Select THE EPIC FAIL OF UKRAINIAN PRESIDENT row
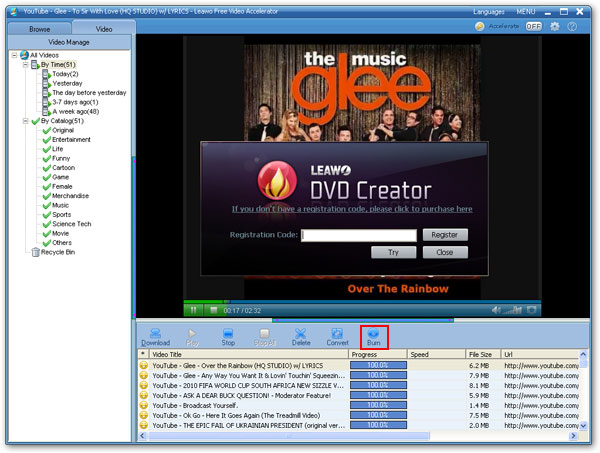Viewport: 600px width, 453px height. (359, 425)
